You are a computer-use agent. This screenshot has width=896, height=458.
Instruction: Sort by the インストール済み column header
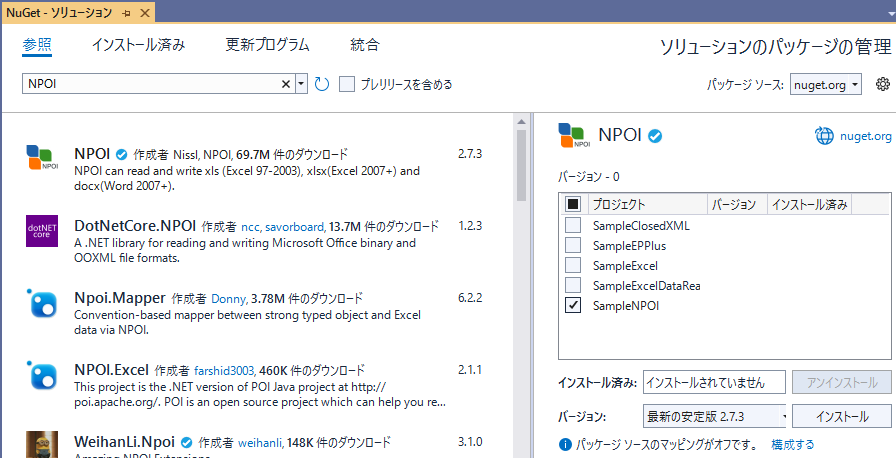click(809, 204)
